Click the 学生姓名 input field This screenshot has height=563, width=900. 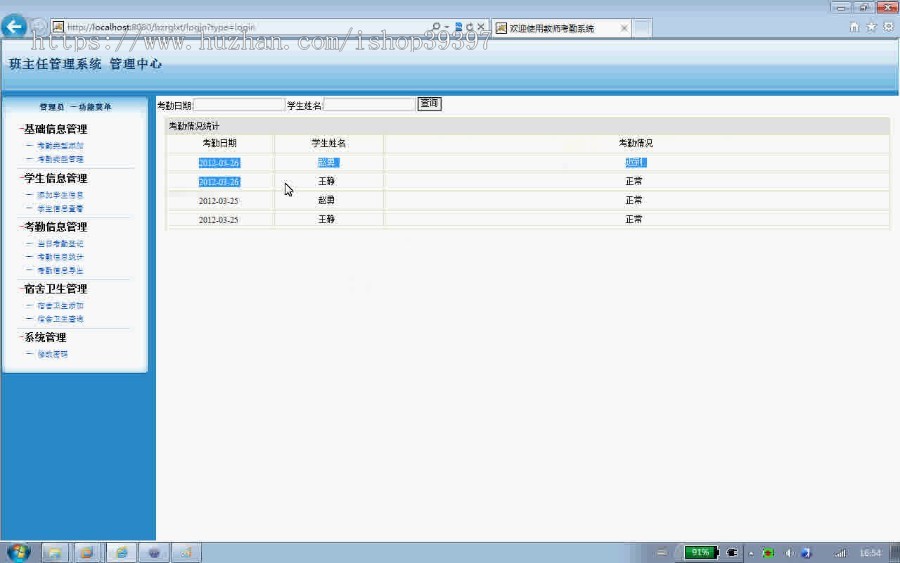(369, 105)
